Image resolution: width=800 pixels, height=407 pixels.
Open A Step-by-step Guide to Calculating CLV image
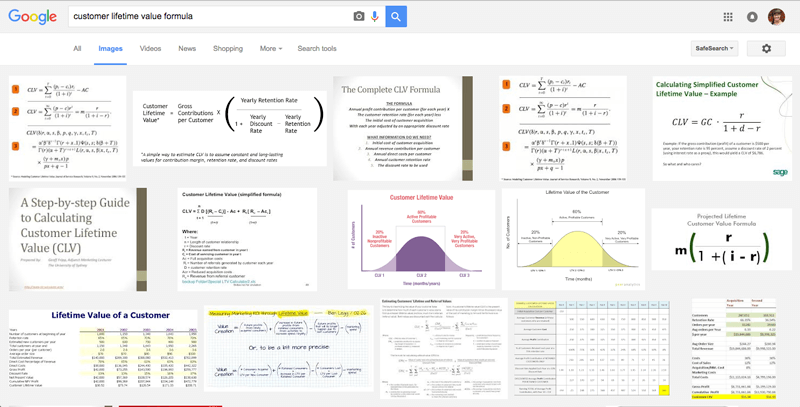click(x=78, y=240)
